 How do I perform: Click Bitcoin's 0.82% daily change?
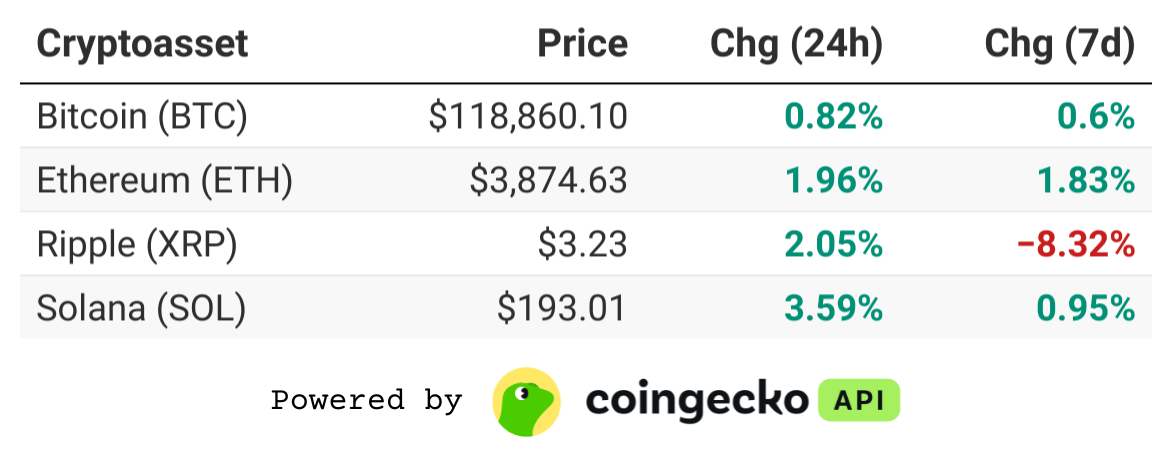833,117
